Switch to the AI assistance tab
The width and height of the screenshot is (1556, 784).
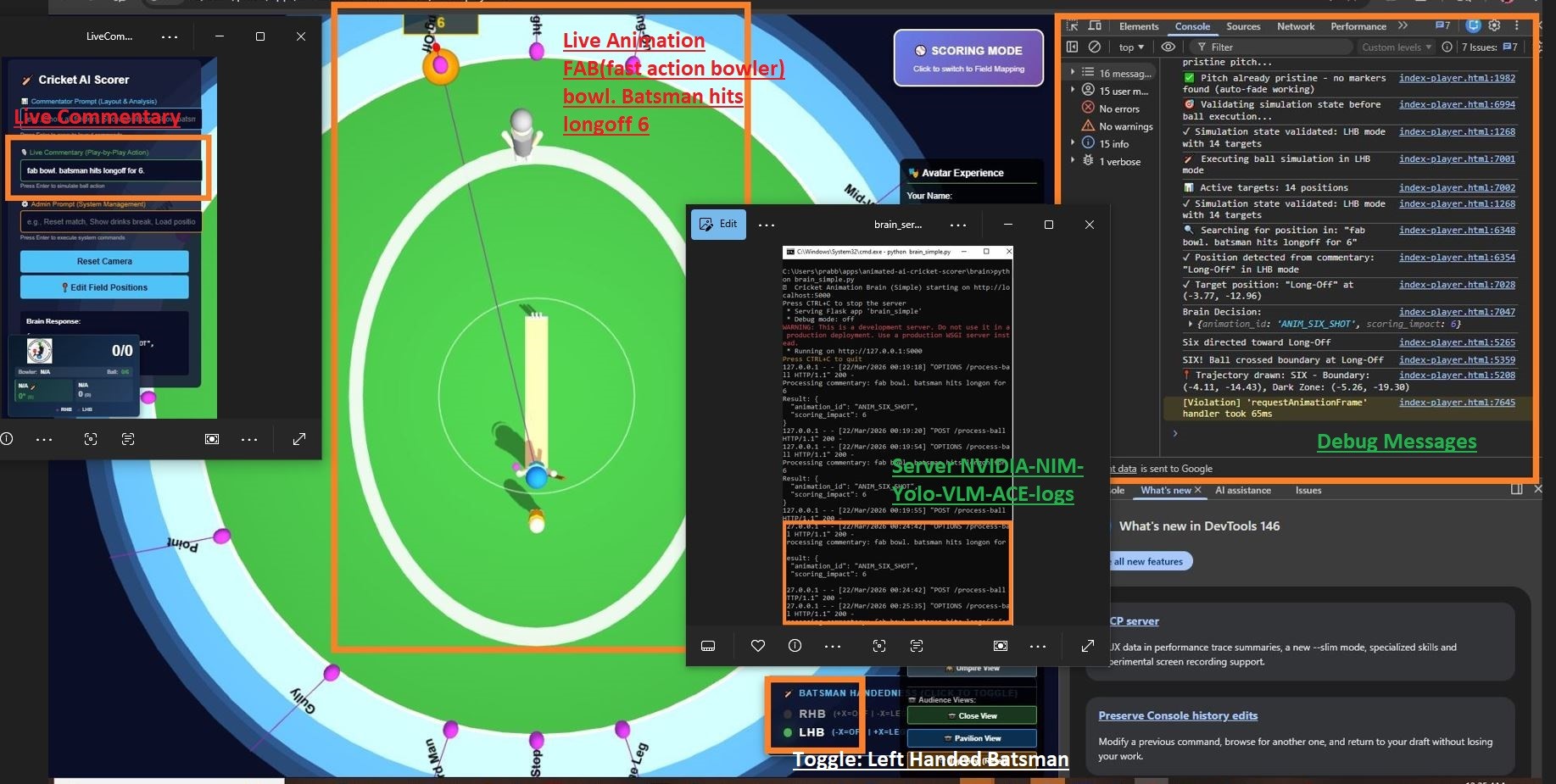(x=1243, y=490)
